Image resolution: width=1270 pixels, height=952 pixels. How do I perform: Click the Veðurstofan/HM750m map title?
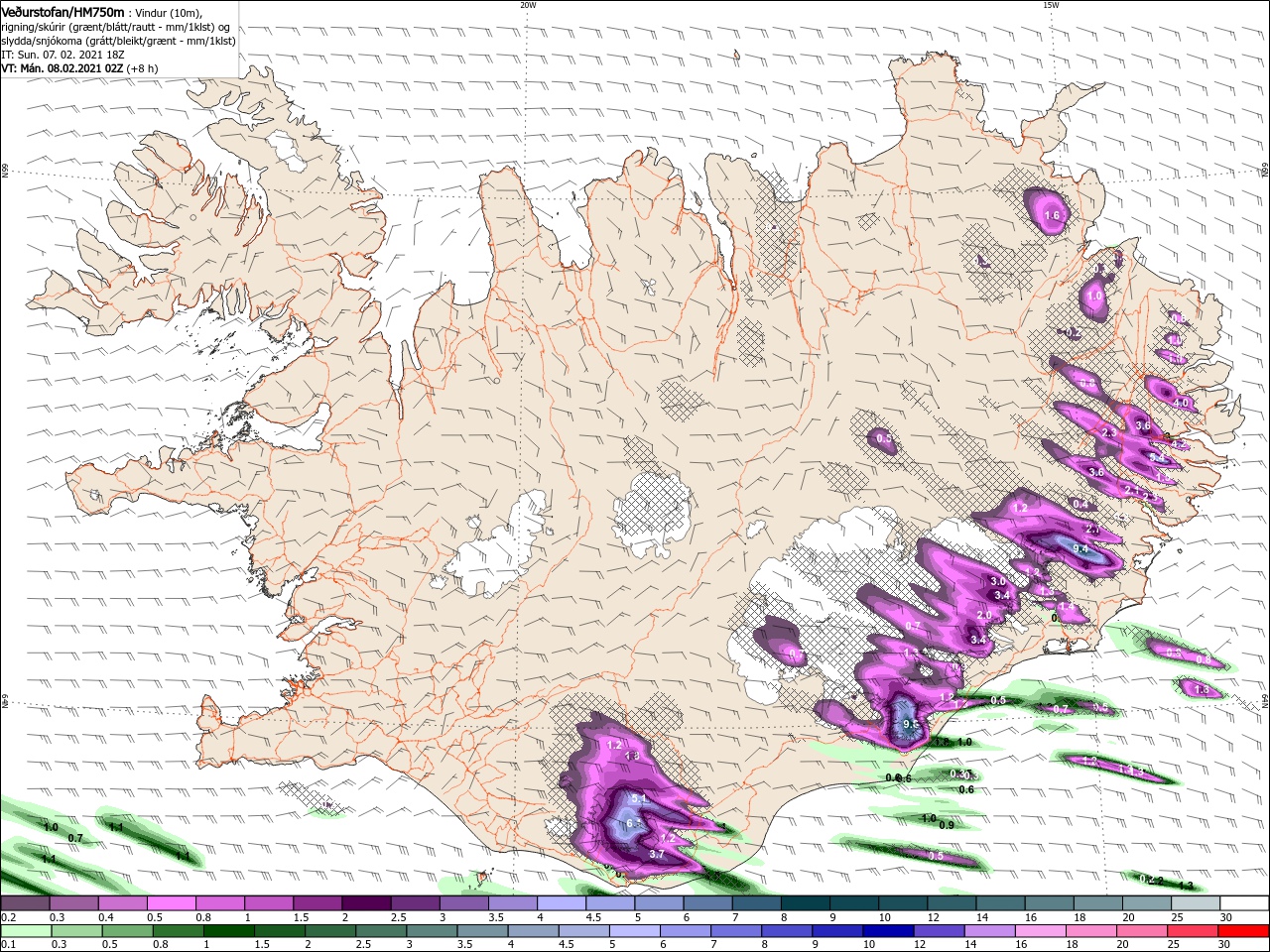click(63, 11)
